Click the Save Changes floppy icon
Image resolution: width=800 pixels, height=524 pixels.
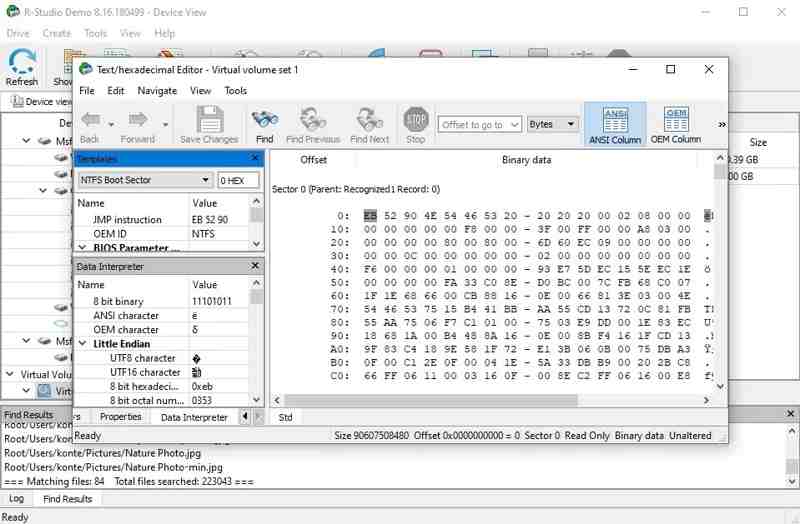210,120
